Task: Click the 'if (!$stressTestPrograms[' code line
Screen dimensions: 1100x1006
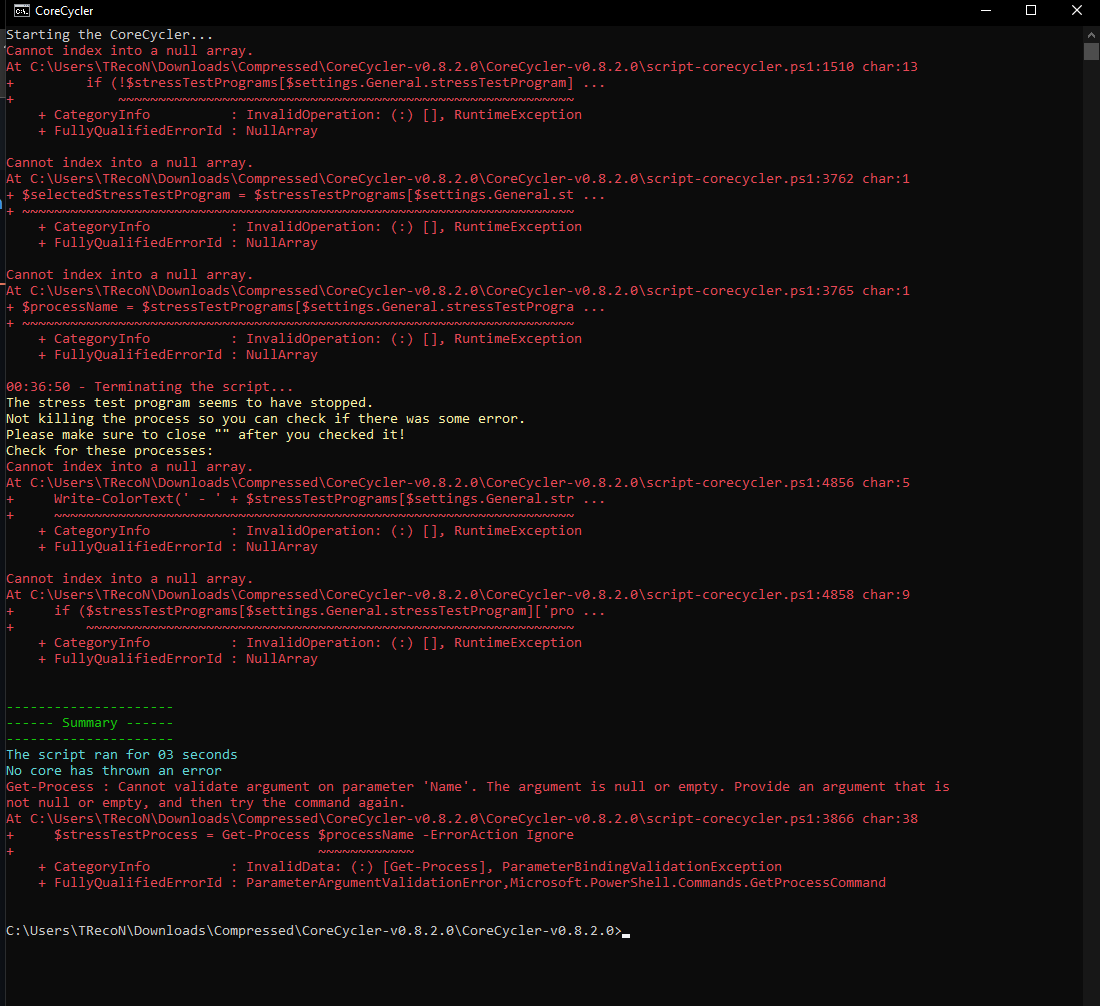Action: click(306, 83)
